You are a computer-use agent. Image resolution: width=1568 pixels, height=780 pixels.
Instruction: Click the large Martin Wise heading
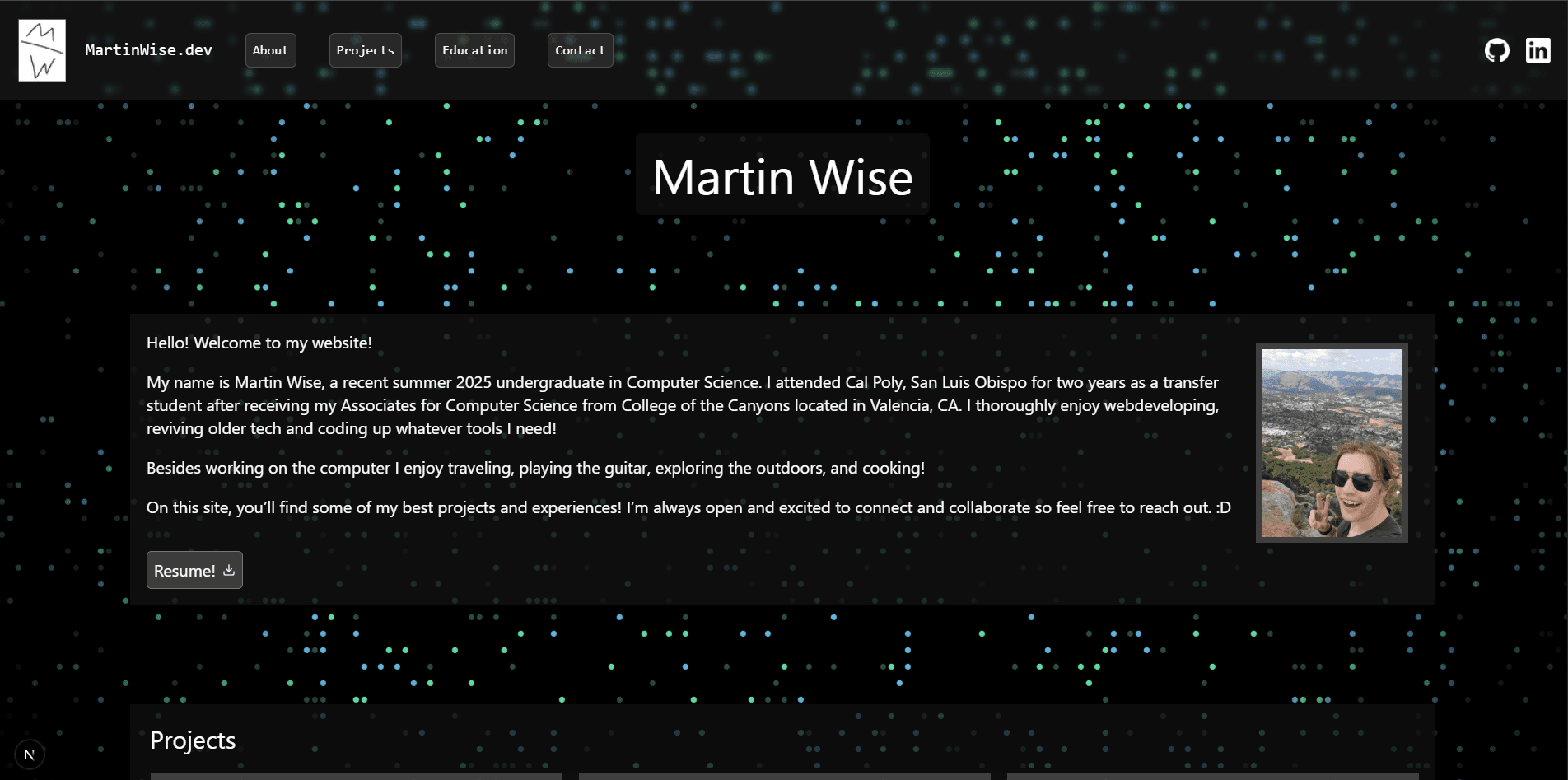coord(782,177)
